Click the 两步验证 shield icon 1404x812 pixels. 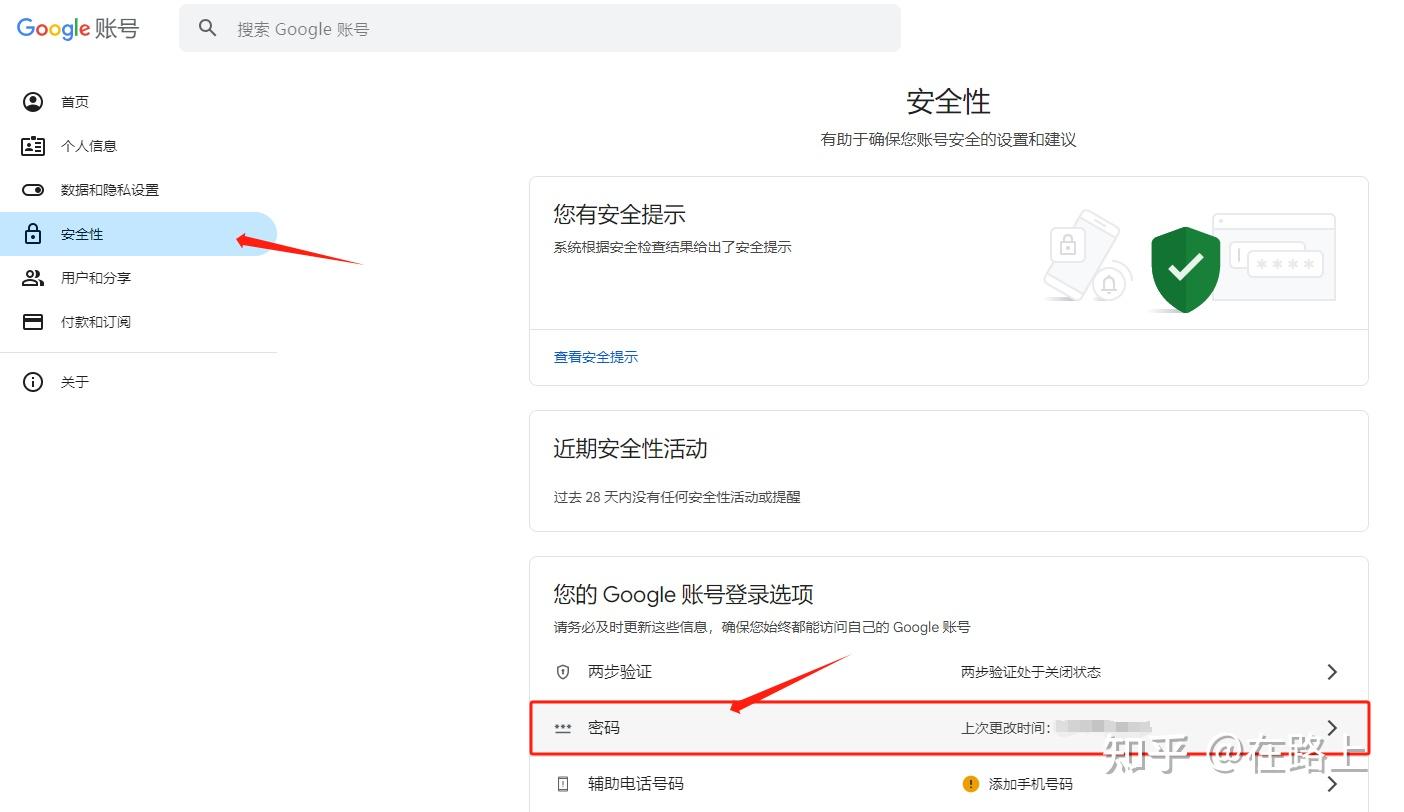pos(563,672)
